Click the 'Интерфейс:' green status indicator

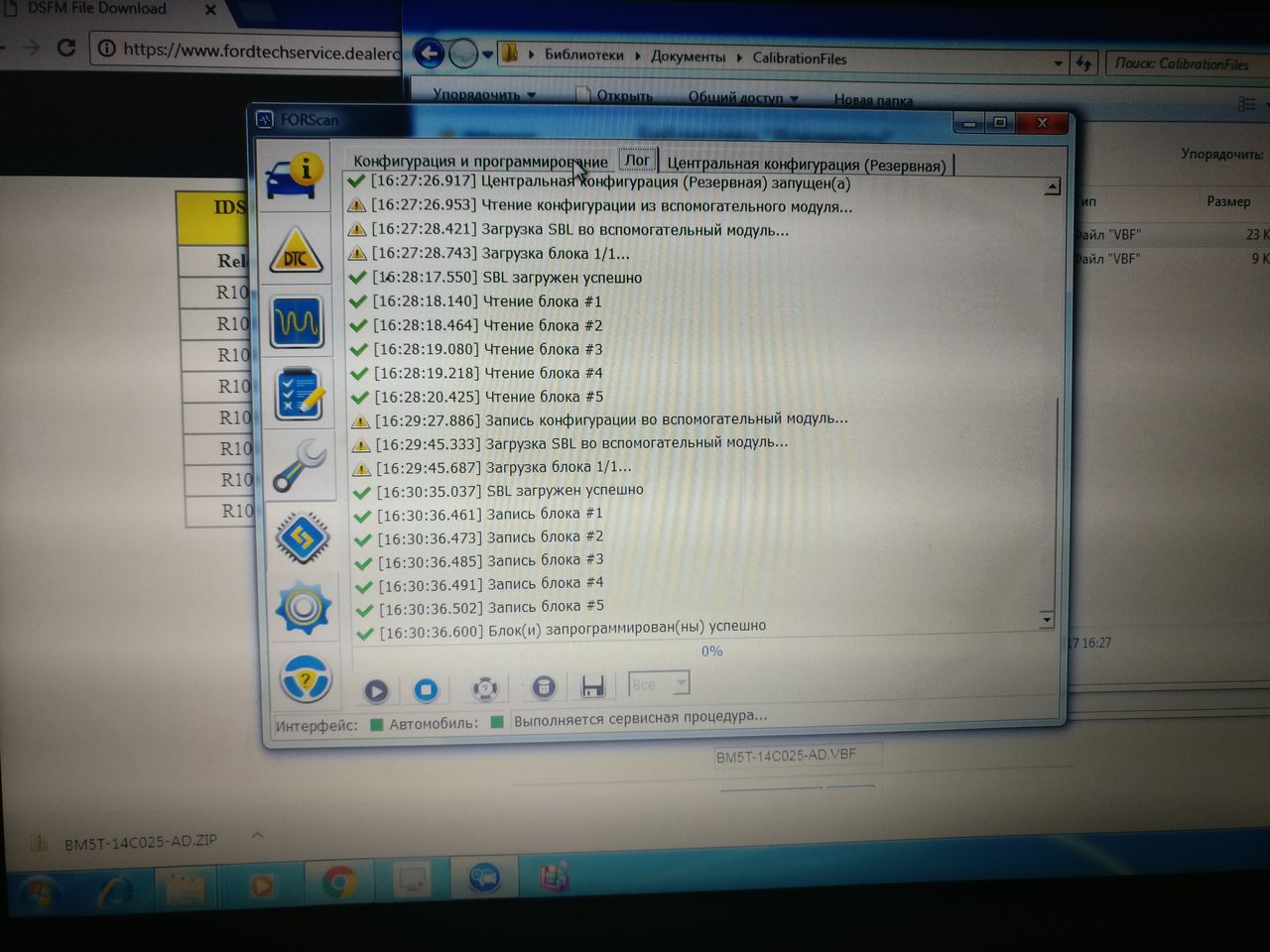(x=377, y=724)
